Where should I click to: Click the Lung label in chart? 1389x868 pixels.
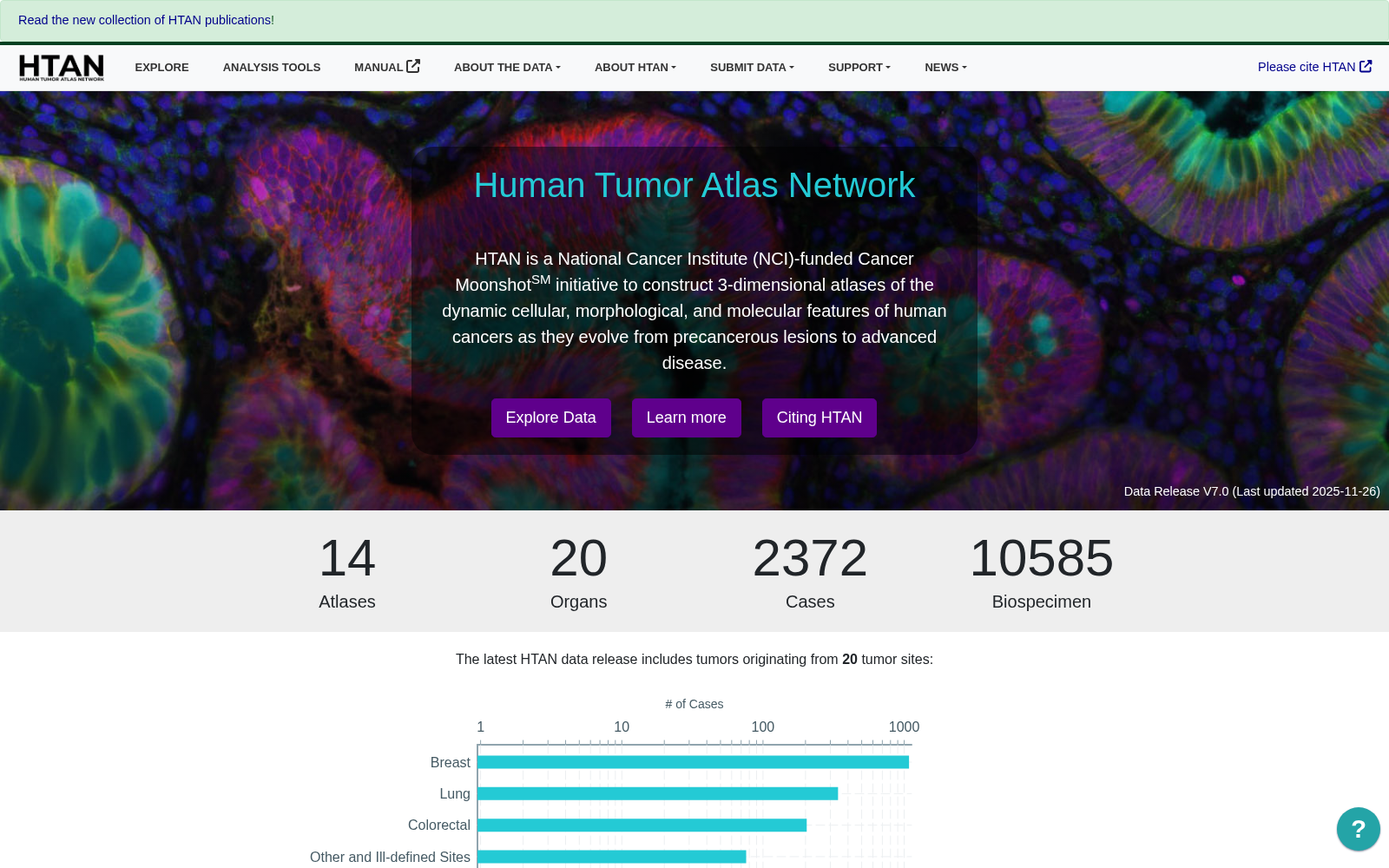455,793
